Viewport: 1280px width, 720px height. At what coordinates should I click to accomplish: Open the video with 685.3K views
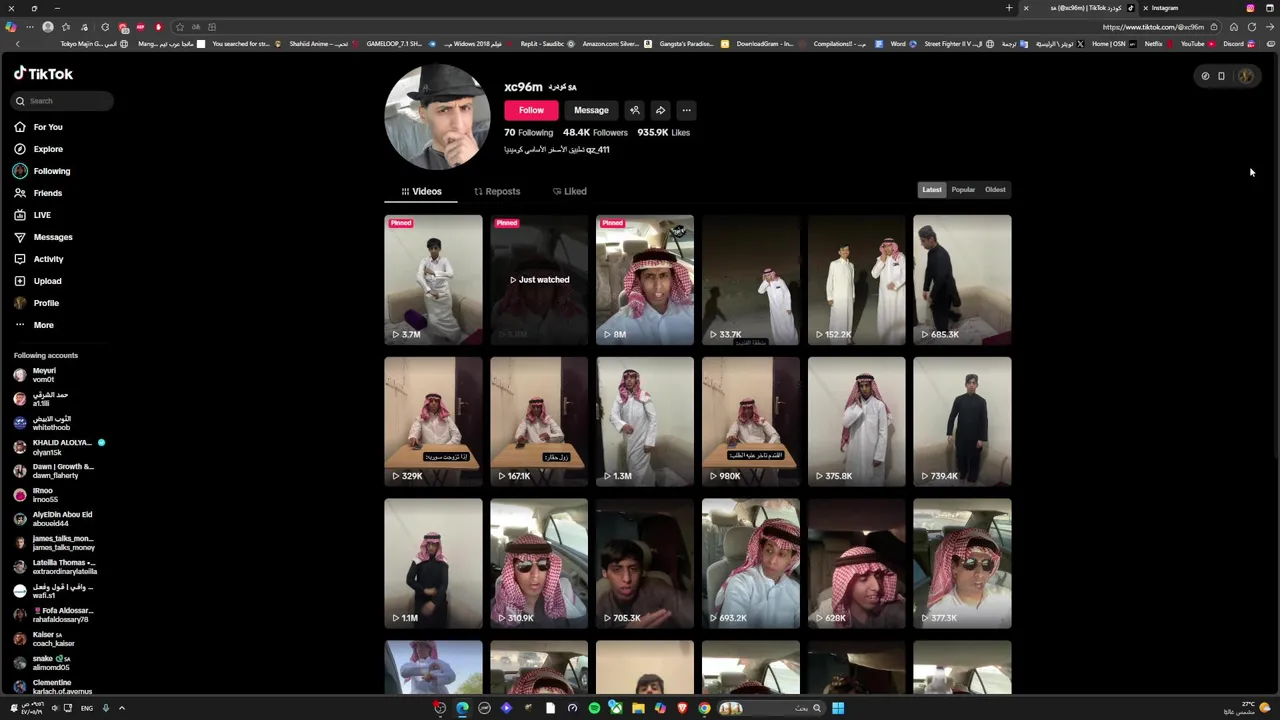point(962,280)
